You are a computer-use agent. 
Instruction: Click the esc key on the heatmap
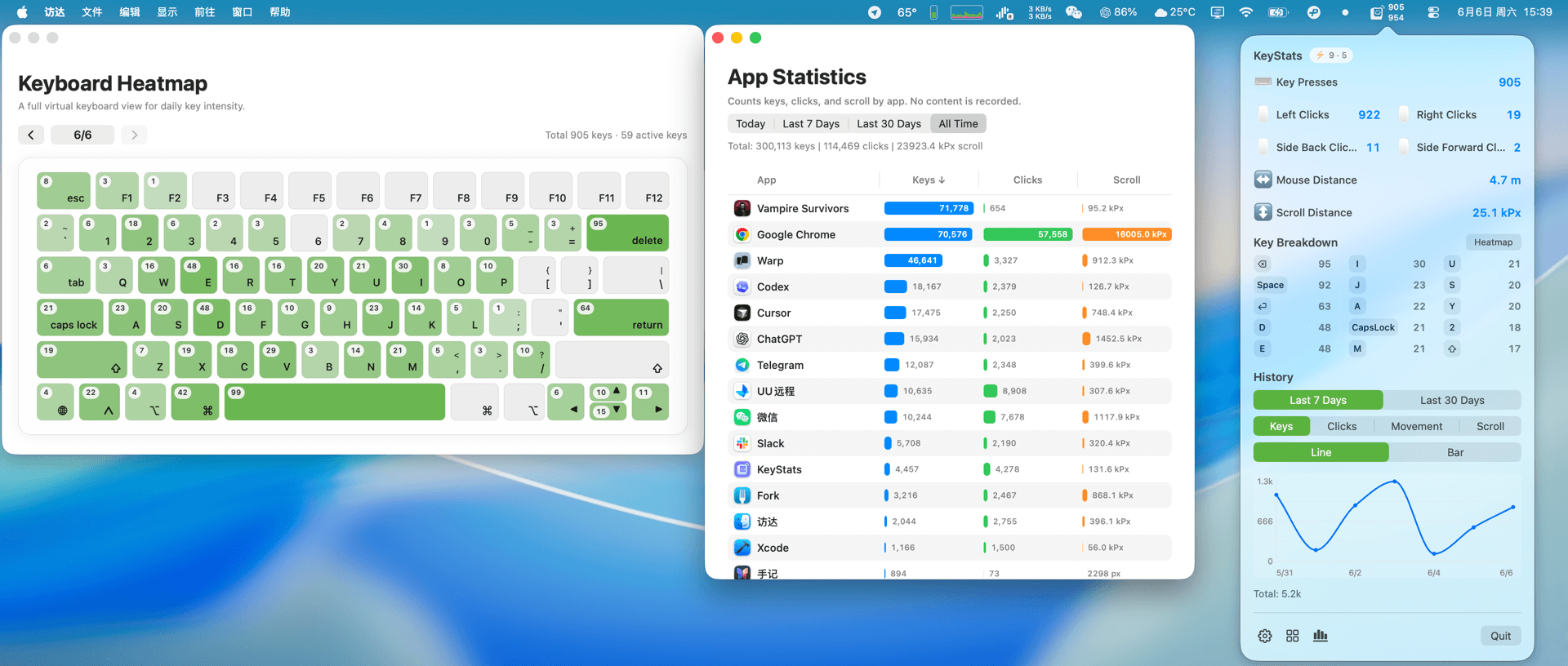click(64, 190)
